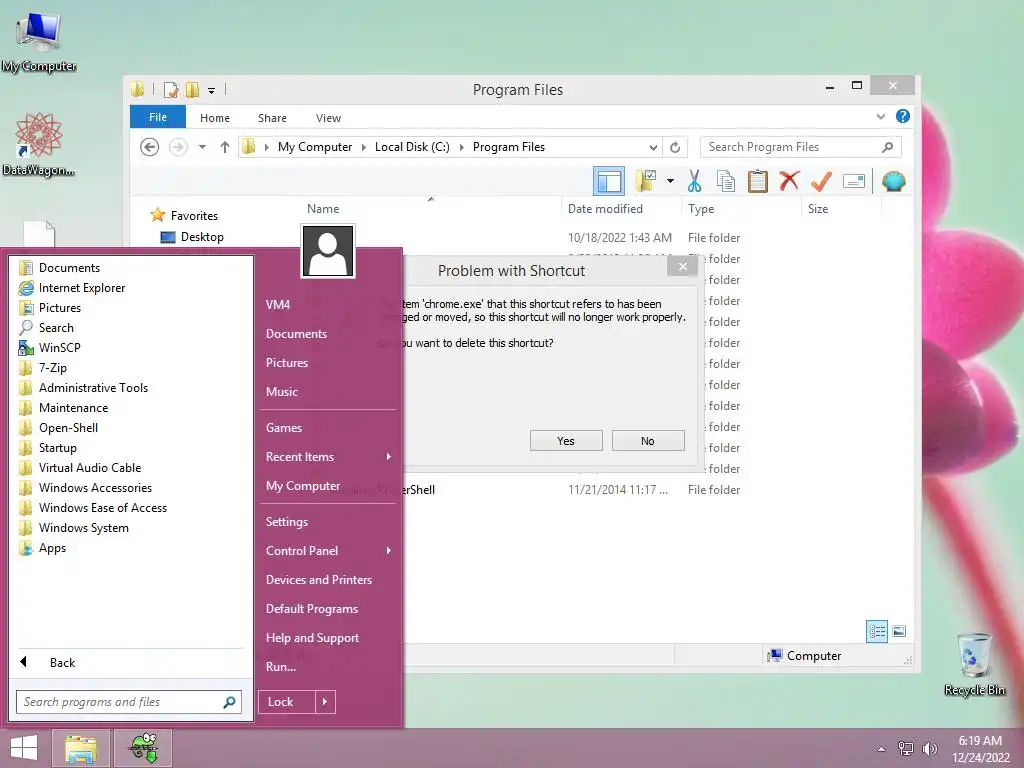Click the folder options icon beside the pane toggle
Screen dimensions: 1024x768
click(x=646, y=181)
